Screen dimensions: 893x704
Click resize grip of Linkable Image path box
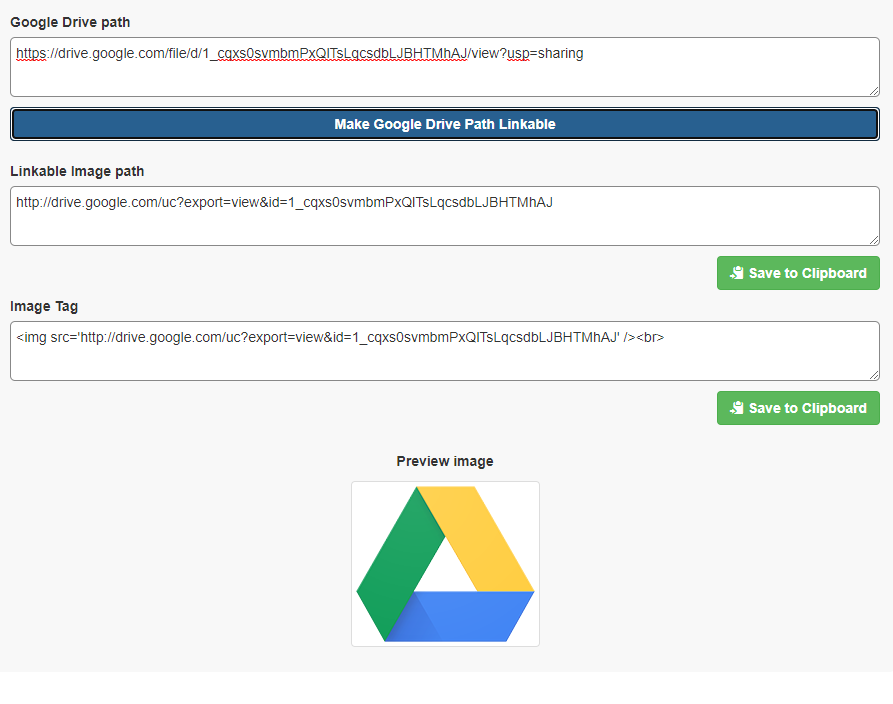coord(874,240)
